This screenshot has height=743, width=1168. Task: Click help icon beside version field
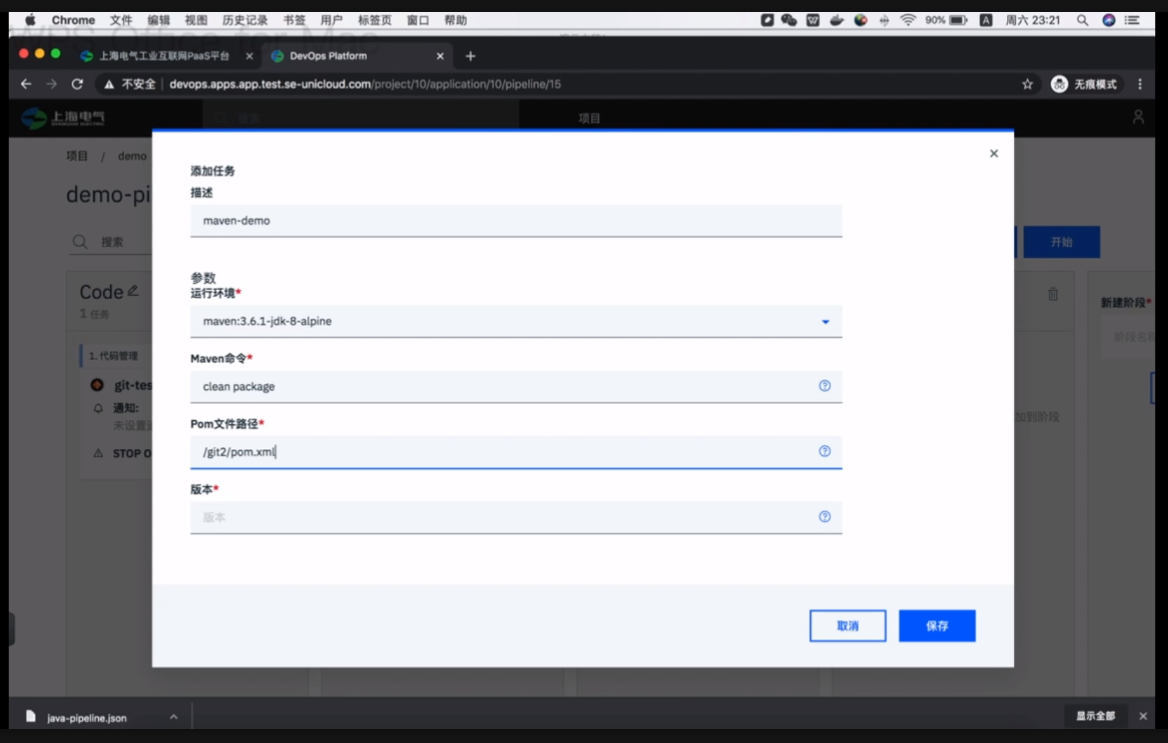pyautogui.click(x=825, y=517)
